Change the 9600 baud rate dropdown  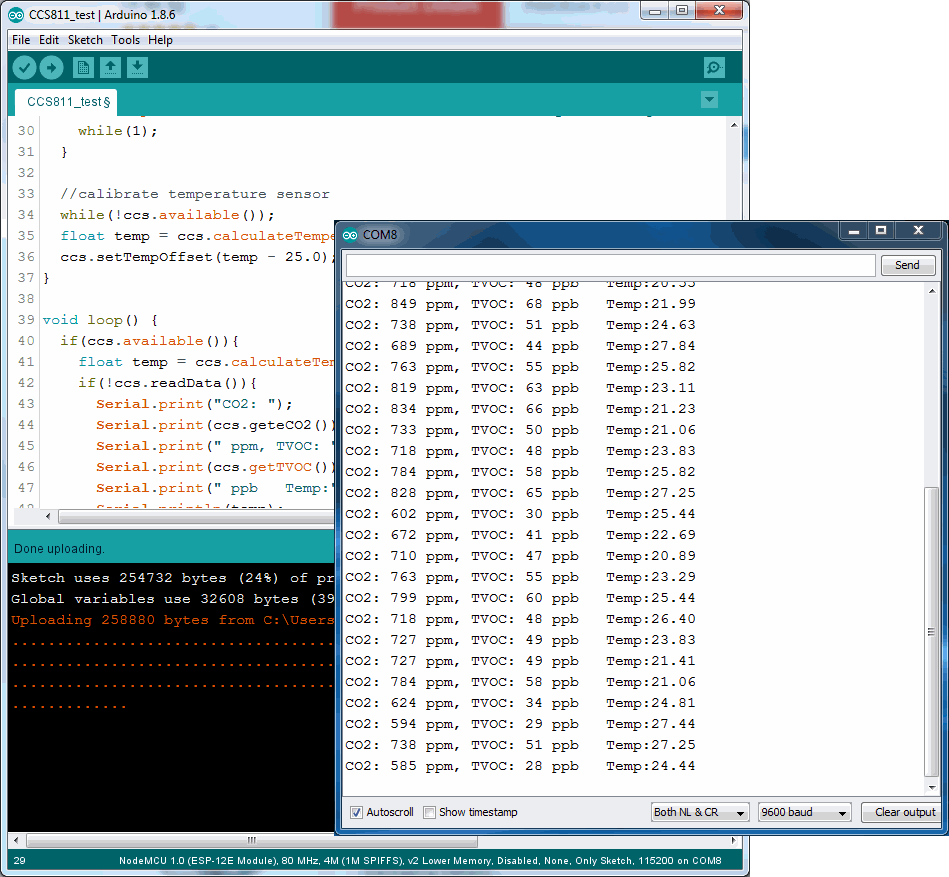click(804, 812)
